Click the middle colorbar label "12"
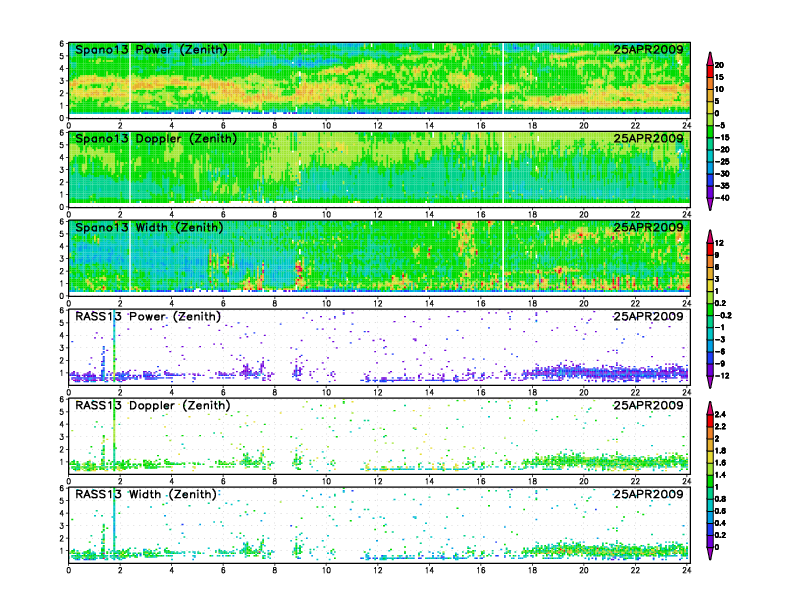The height and width of the screenshot is (612, 792). (720, 243)
